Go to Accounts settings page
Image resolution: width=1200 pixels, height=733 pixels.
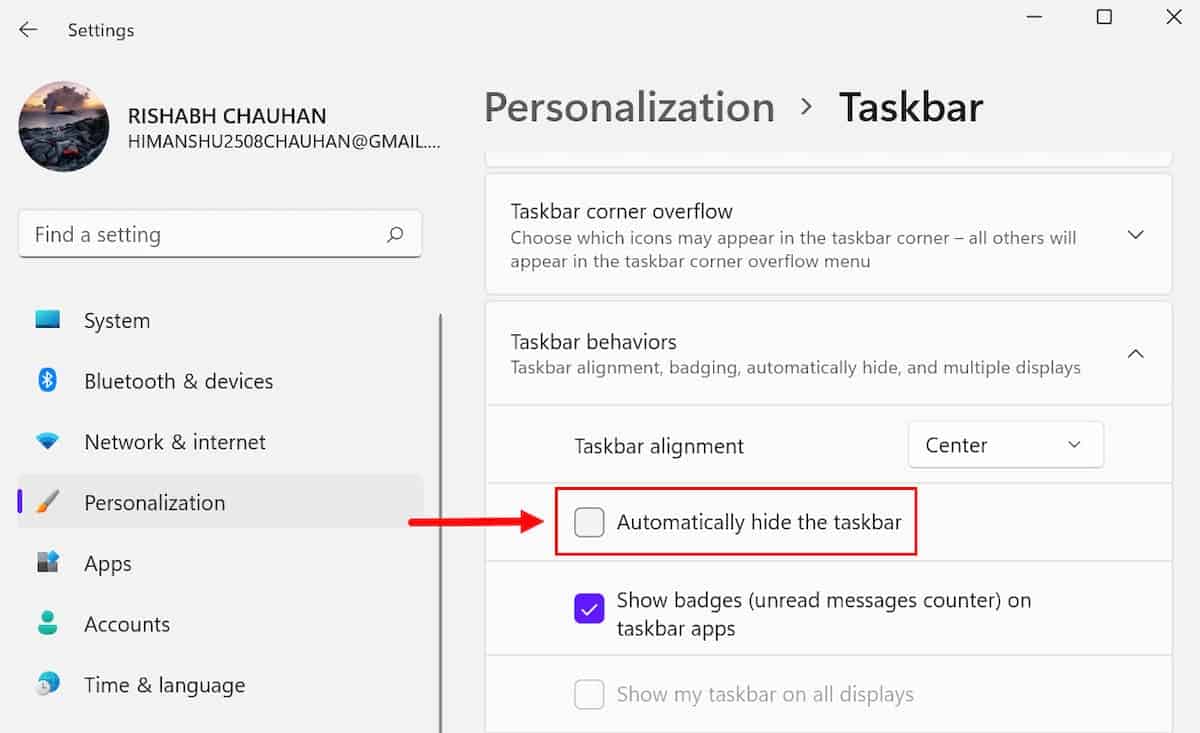127,624
